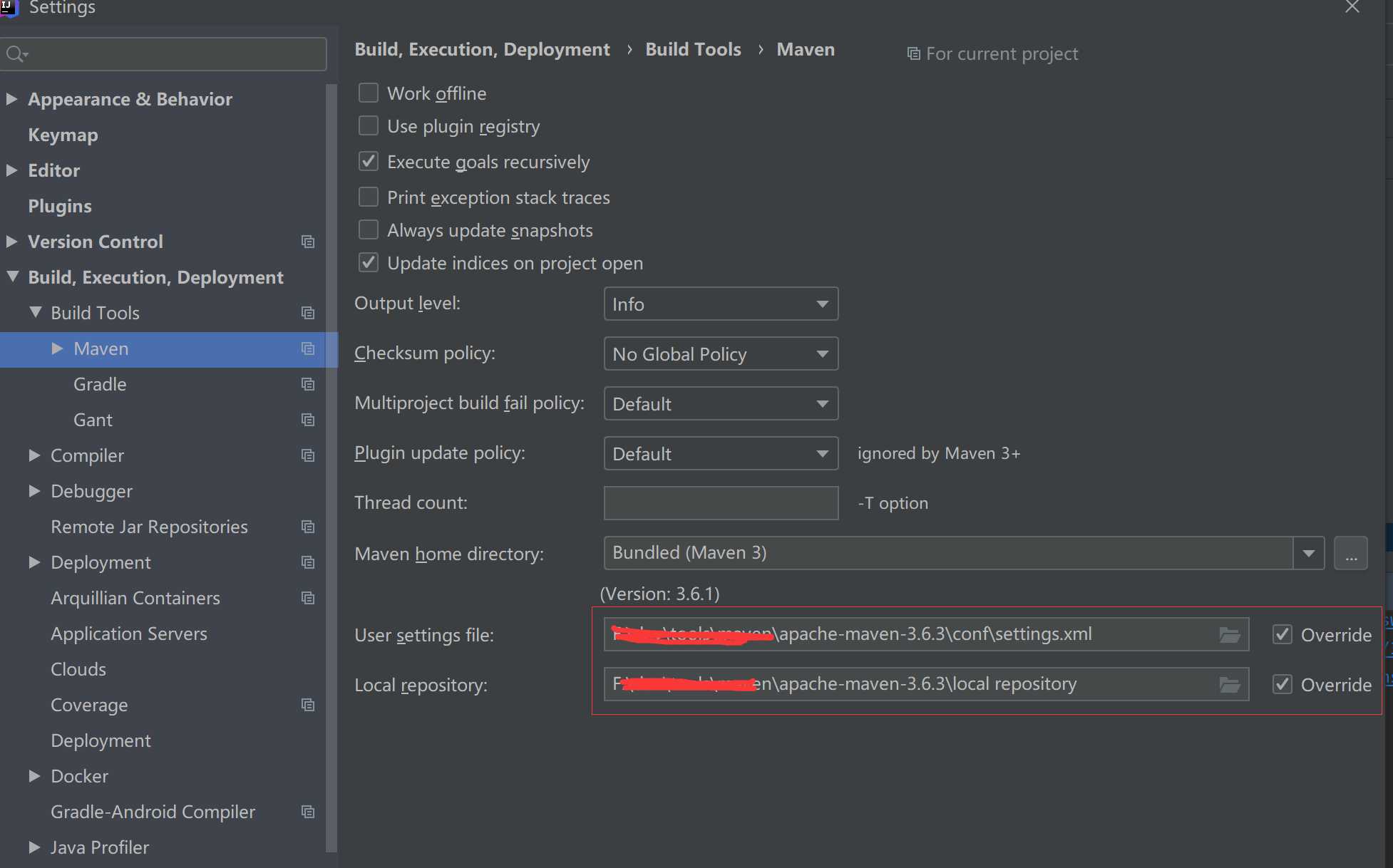Click project-level icon beside Arquillian Containers
The image size is (1393, 868).
308,598
